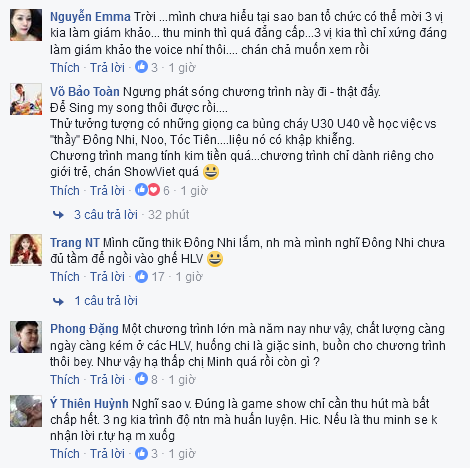Toggle Thích on Phong Đặng's comment
The height and width of the screenshot is (468, 470).
(x=65, y=380)
